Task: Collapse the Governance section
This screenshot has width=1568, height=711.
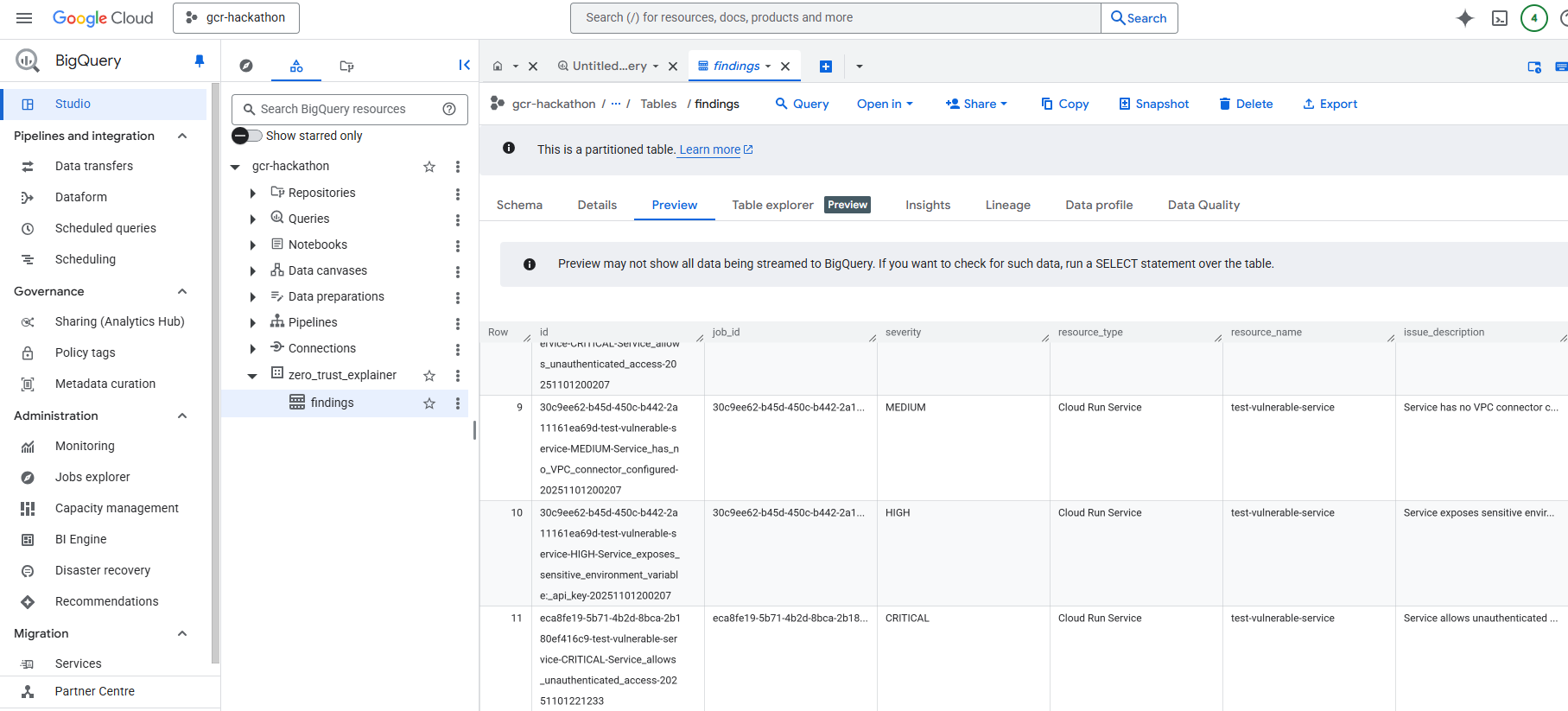Action: point(182,291)
